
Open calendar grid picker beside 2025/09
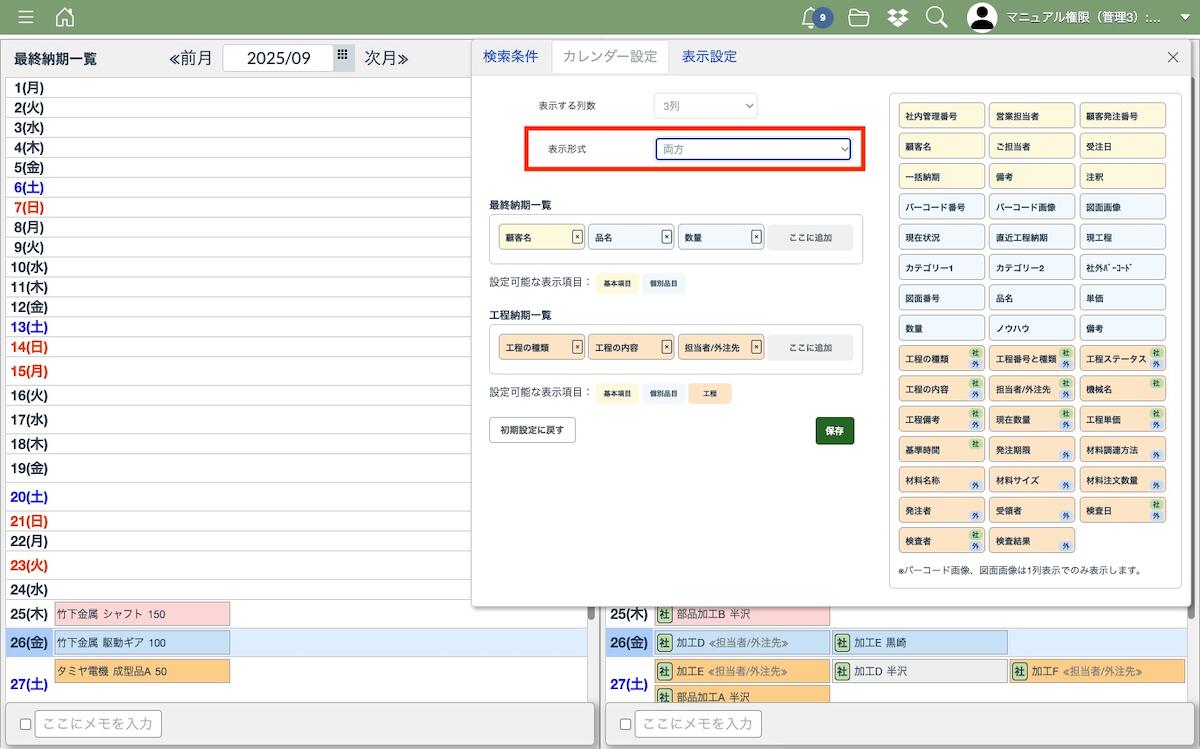pyautogui.click(x=343, y=57)
